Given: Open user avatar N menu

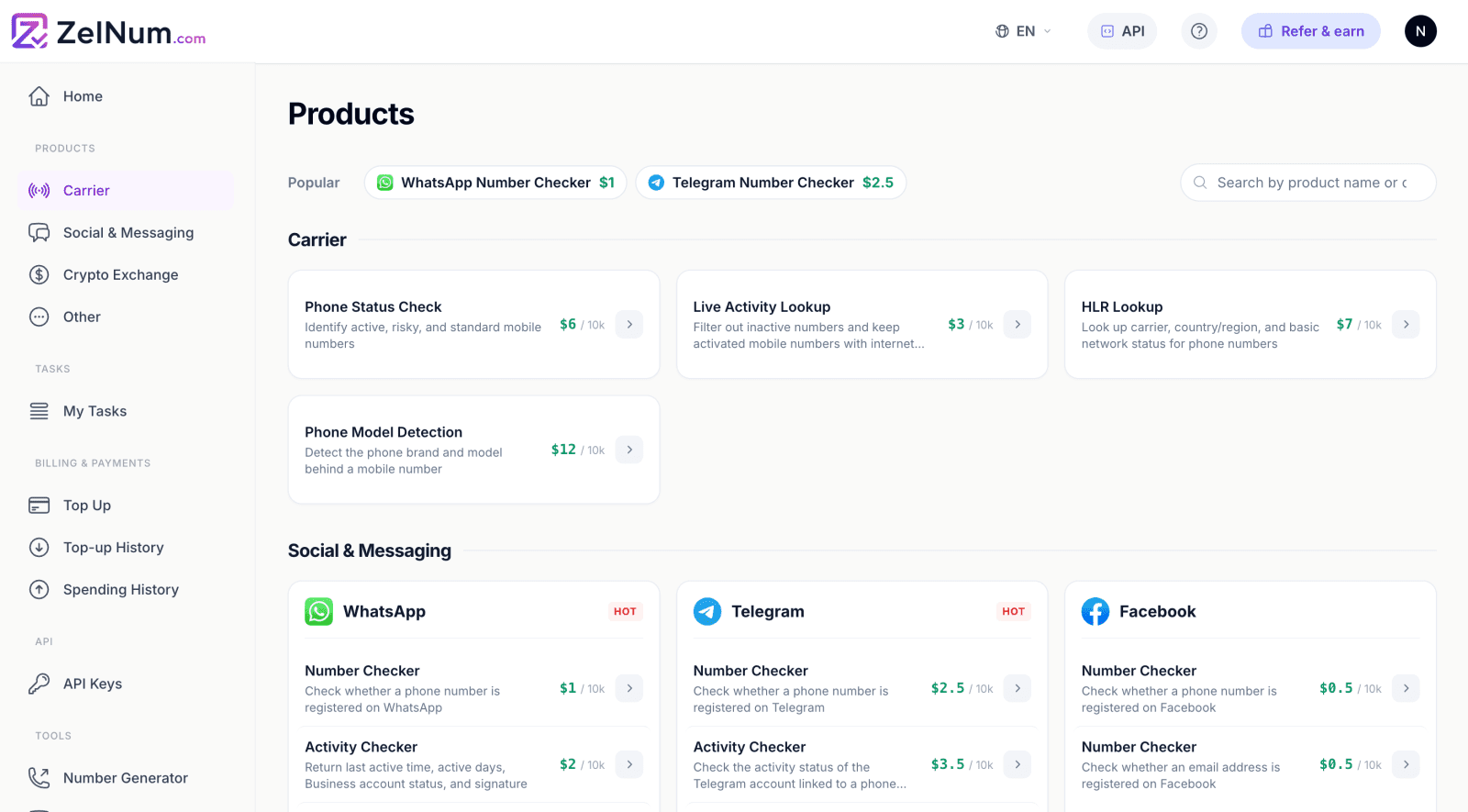Looking at the screenshot, I should pos(1420,31).
